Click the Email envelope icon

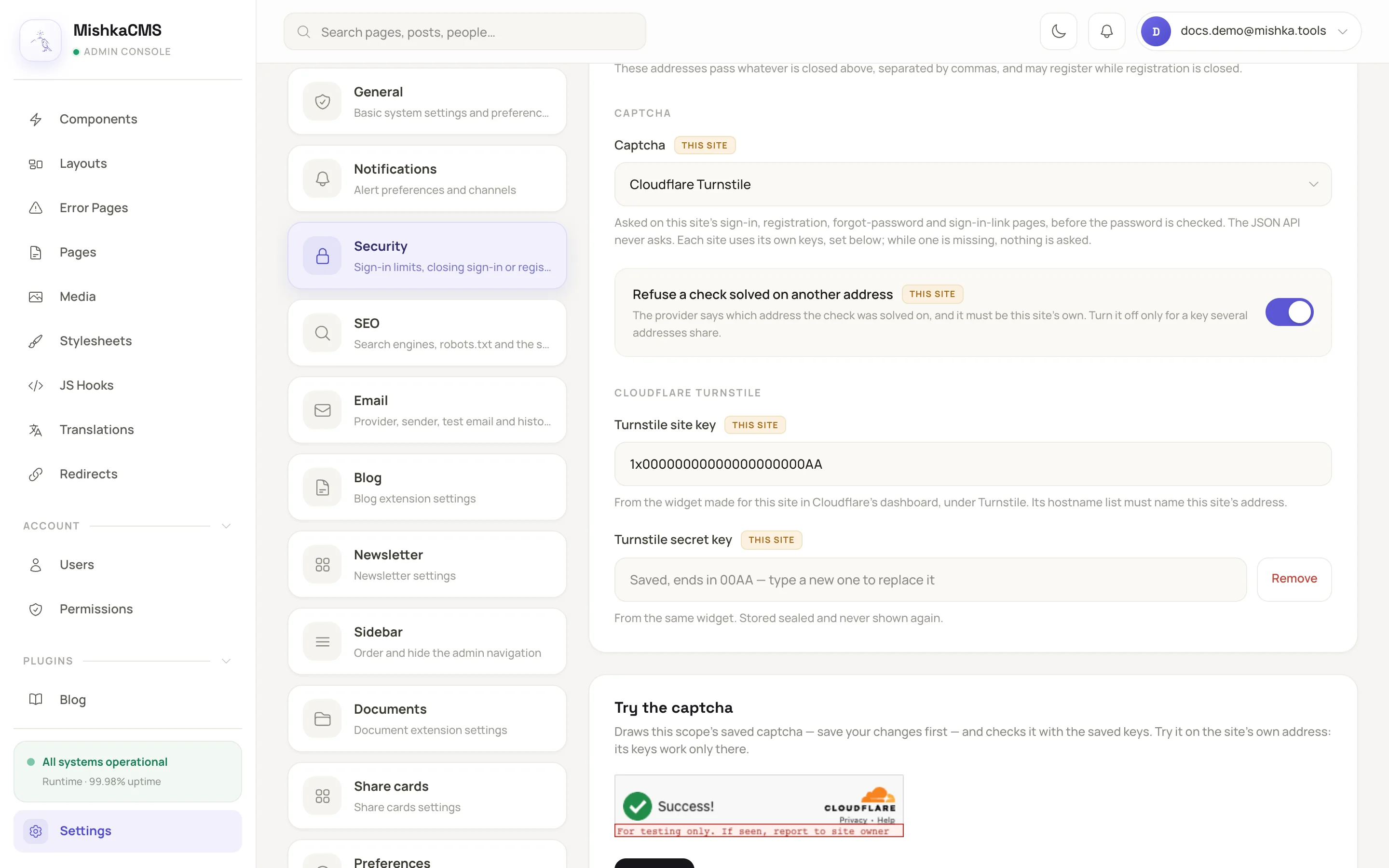pyautogui.click(x=323, y=410)
